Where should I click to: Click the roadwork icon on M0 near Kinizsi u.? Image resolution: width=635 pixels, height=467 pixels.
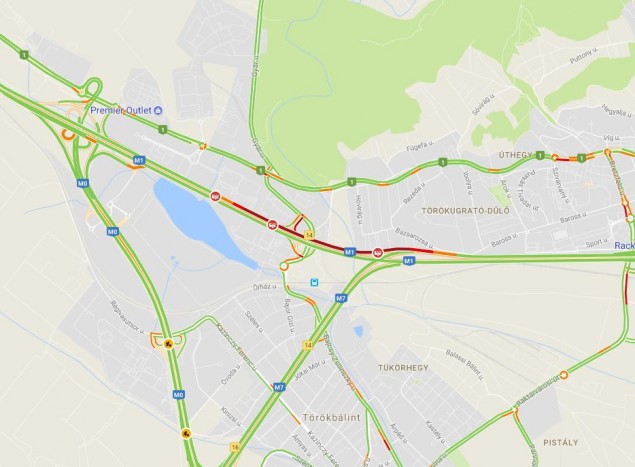185,434
